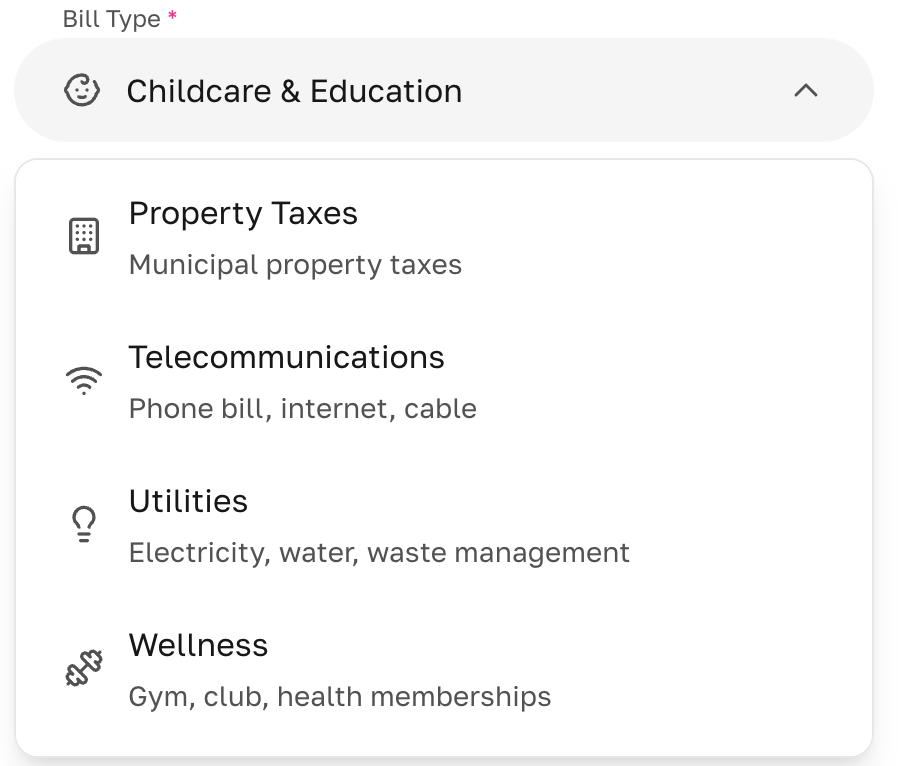The width and height of the screenshot is (898, 766).
Task: Choose the Utilities bill type
Action: pyautogui.click(x=444, y=526)
